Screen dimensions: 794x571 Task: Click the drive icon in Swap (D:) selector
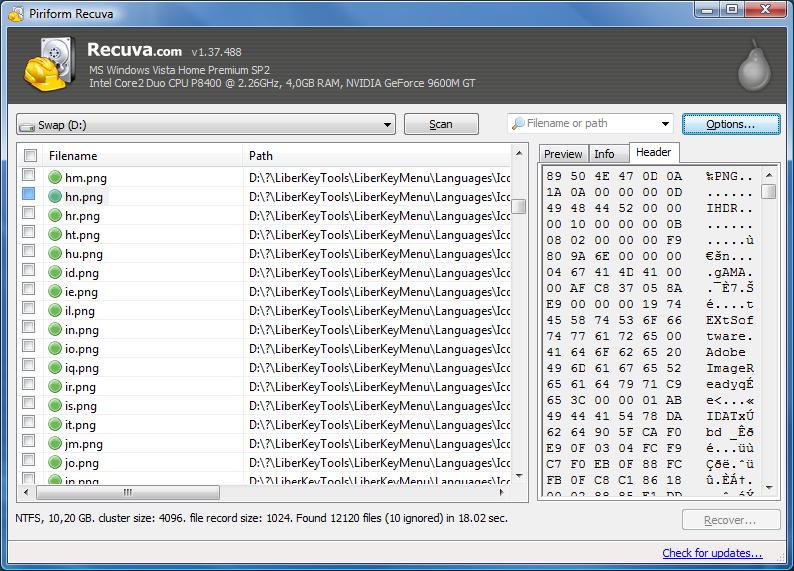[27, 126]
